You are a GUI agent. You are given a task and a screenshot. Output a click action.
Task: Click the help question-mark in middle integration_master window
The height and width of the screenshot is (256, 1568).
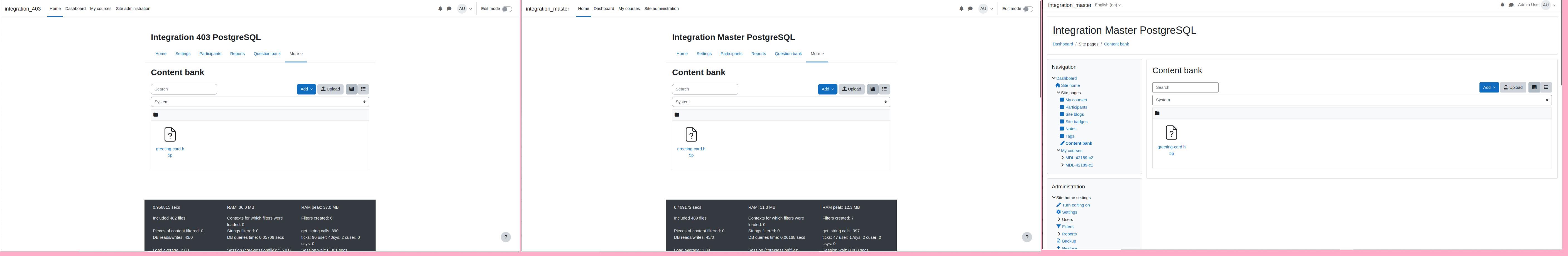[x=1027, y=237]
